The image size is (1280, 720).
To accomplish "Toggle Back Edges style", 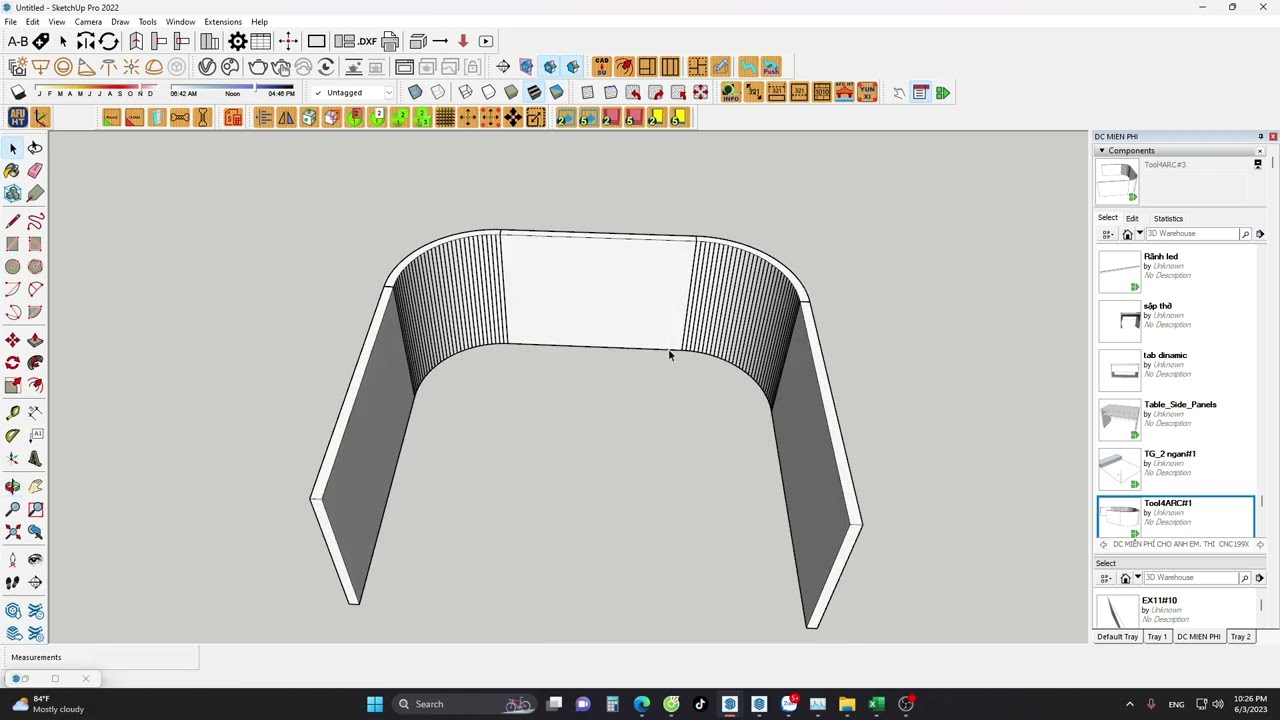I will [438, 93].
